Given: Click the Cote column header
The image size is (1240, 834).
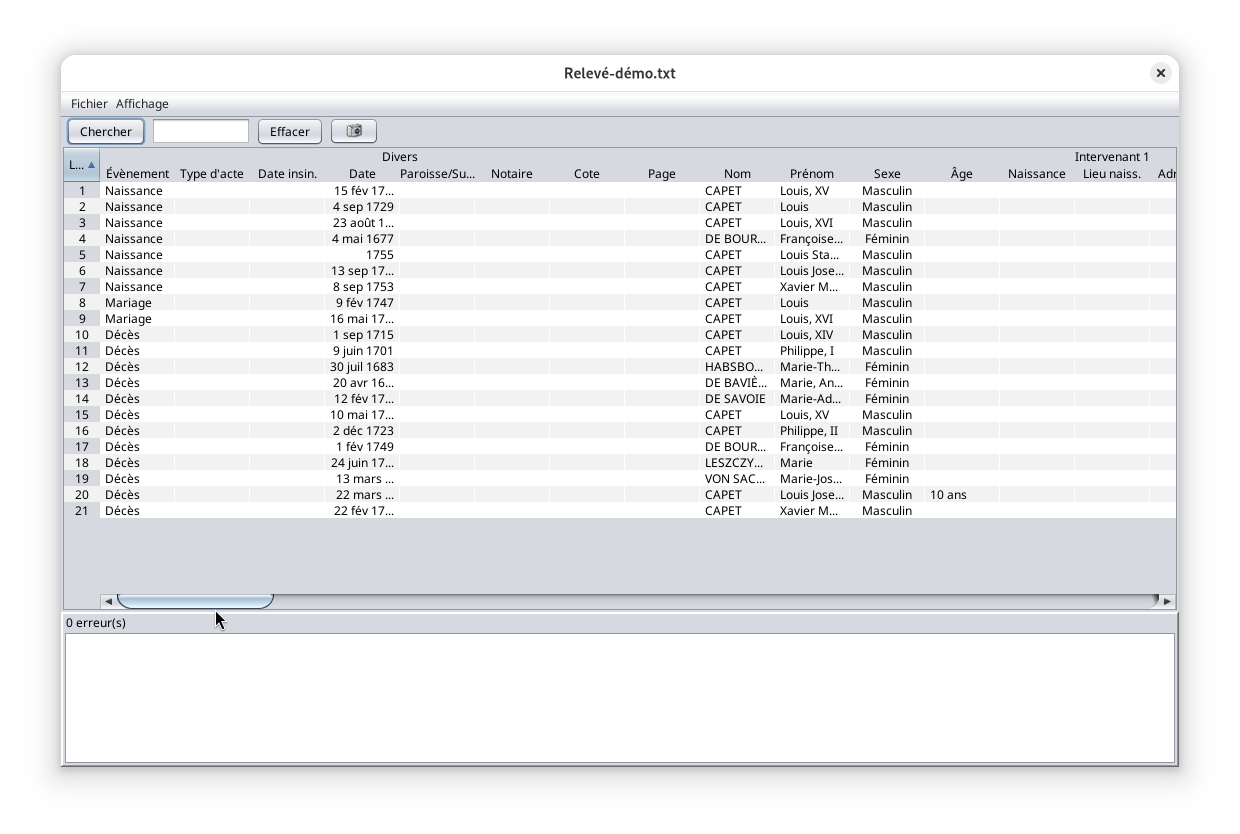Looking at the screenshot, I should 587,174.
